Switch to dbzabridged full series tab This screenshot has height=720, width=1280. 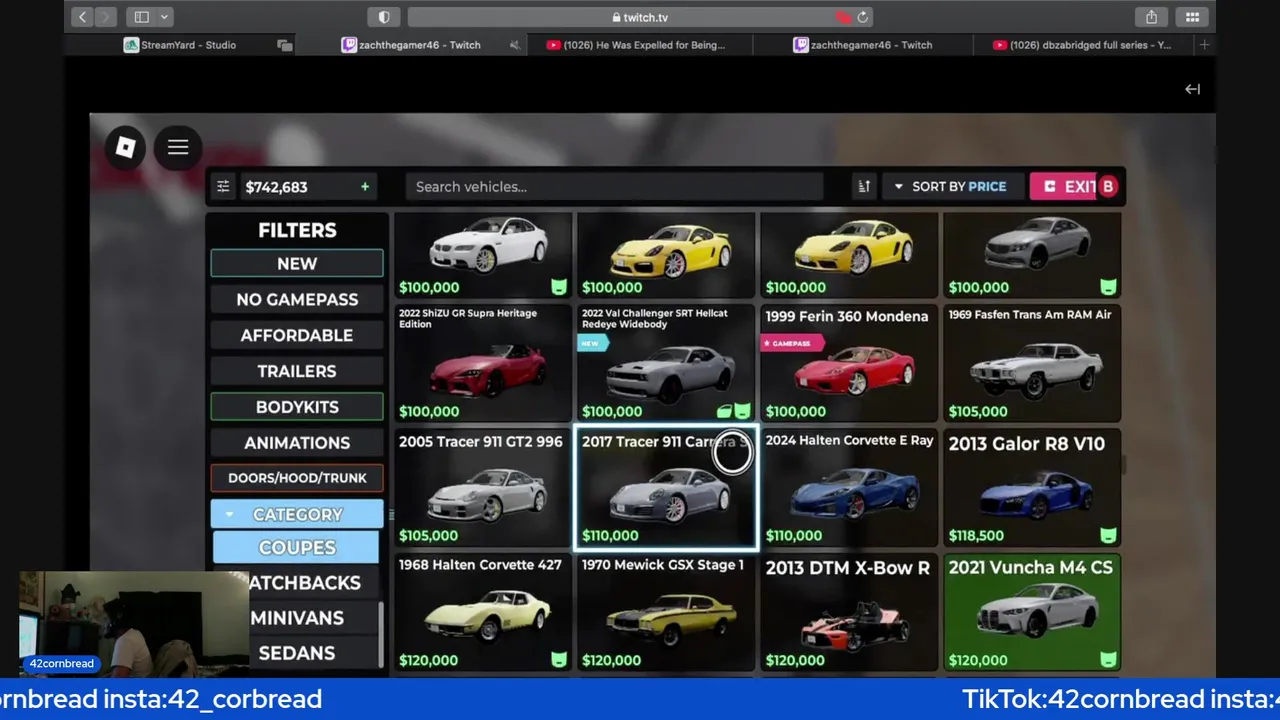[x=1084, y=45]
